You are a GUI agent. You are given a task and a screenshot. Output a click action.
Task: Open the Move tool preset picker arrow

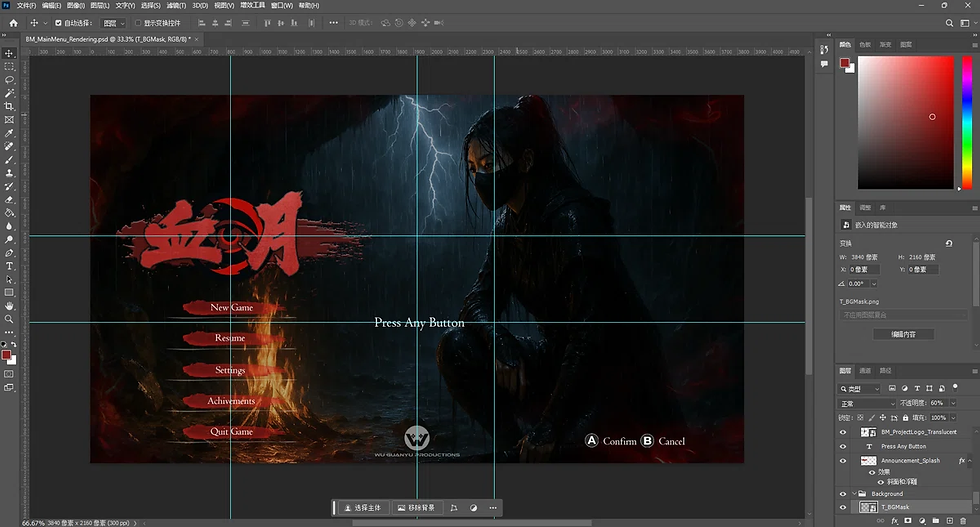pos(45,23)
